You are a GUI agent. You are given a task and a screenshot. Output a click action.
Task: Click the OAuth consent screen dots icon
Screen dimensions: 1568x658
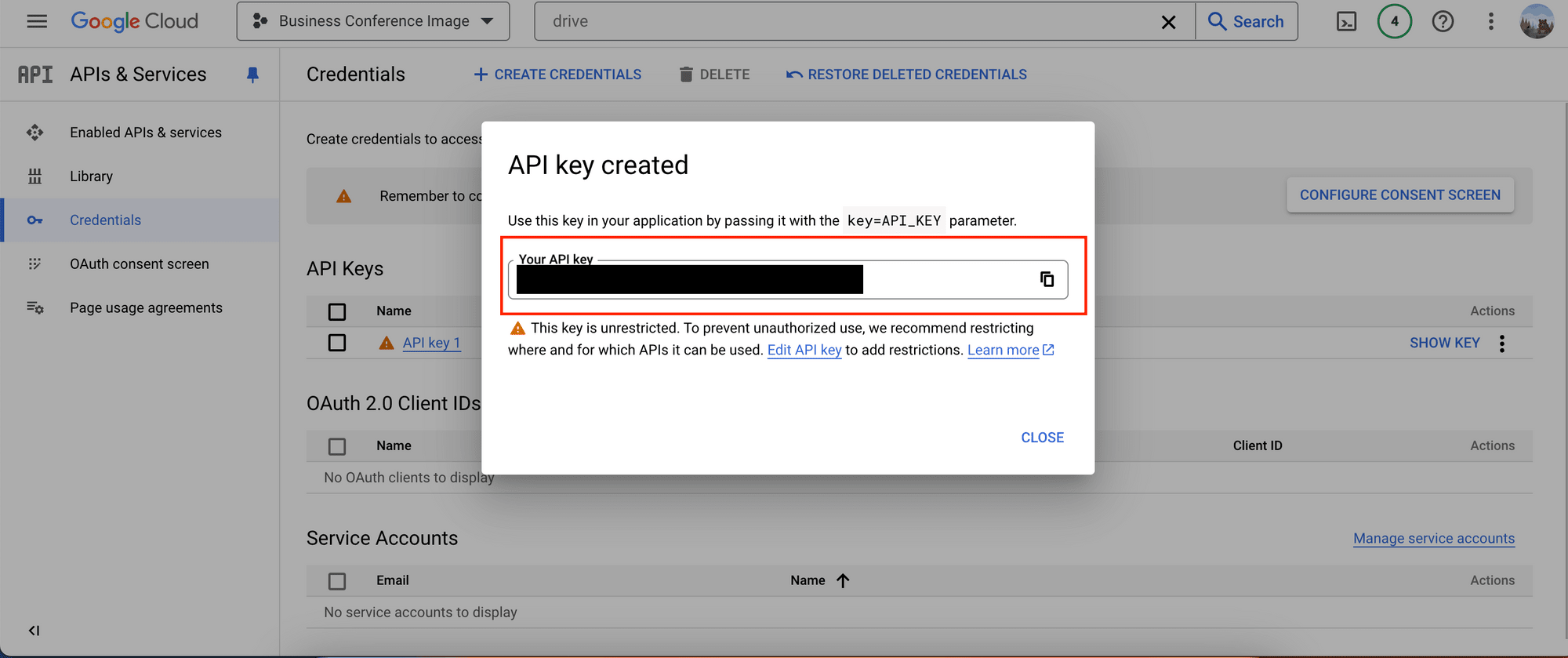(x=34, y=264)
